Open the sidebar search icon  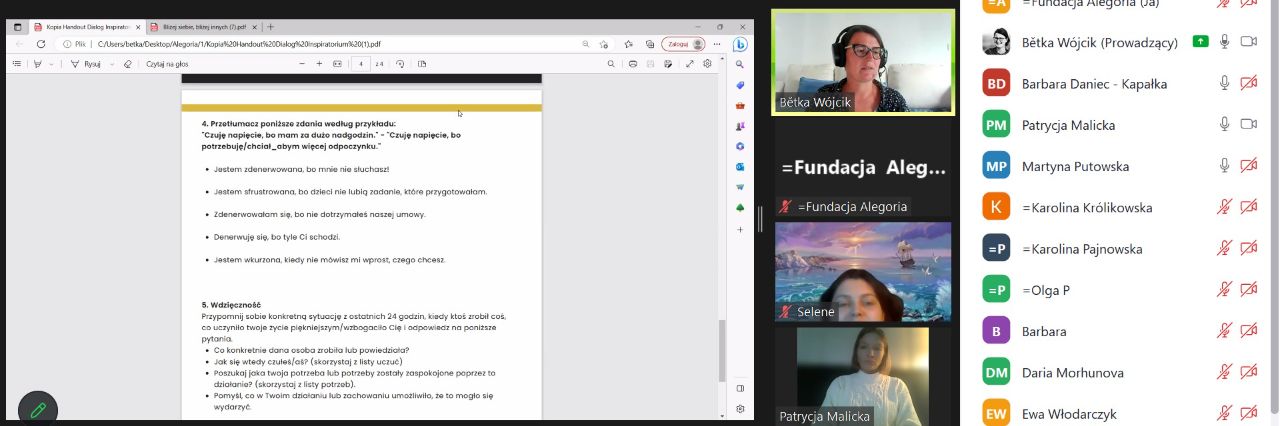(740, 65)
